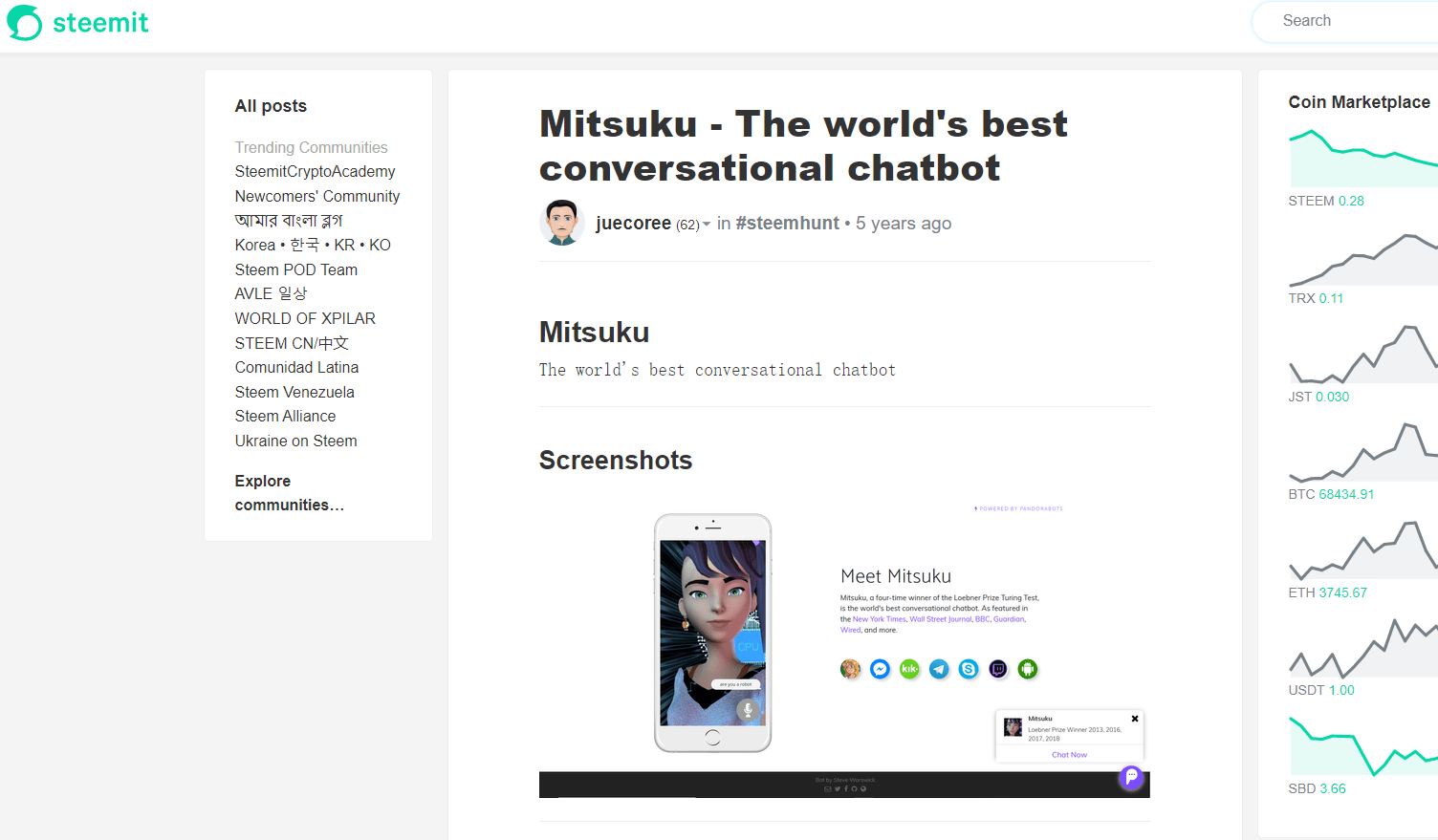The width and height of the screenshot is (1438, 840).
Task: Open the SteemitCryptoAcademy community
Action: [x=315, y=172]
